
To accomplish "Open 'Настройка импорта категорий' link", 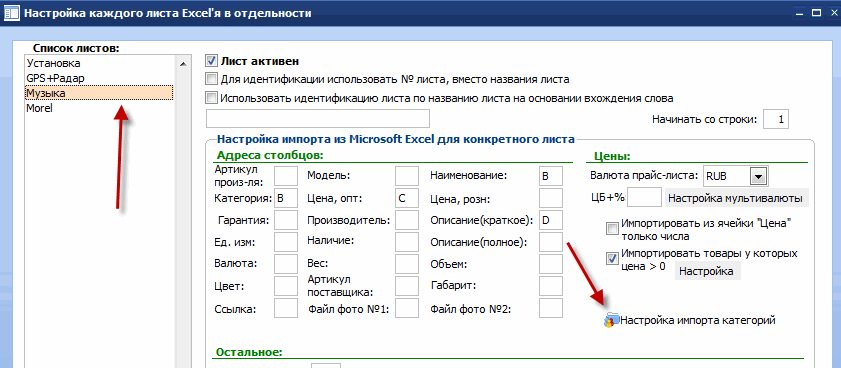I will (x=698, y=320).
